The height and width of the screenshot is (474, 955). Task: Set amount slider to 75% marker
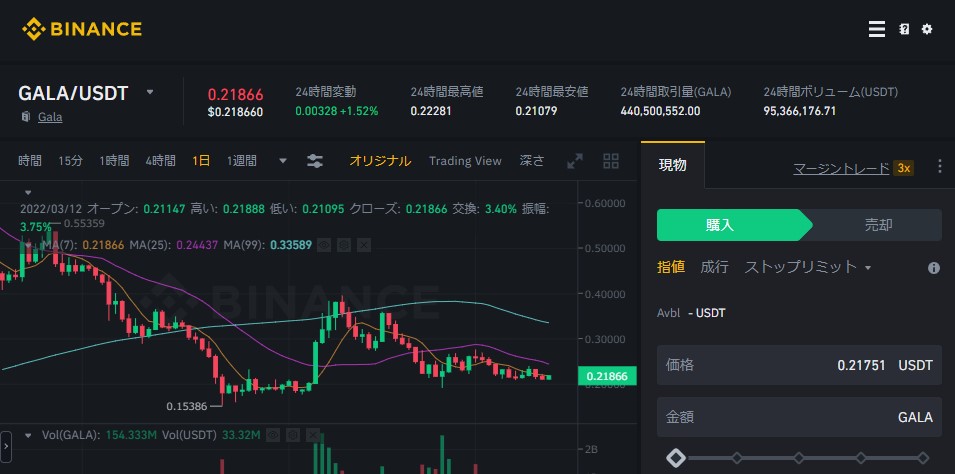[x=861, y=458]
